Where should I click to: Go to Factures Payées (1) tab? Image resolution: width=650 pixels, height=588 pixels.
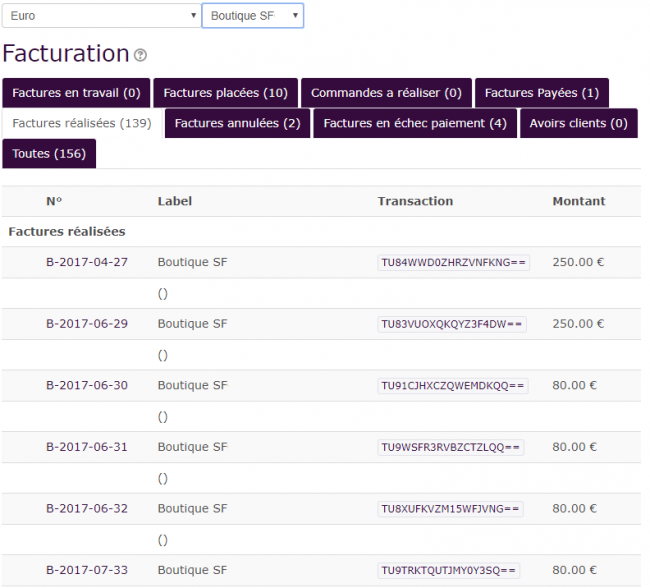[541, 93]
